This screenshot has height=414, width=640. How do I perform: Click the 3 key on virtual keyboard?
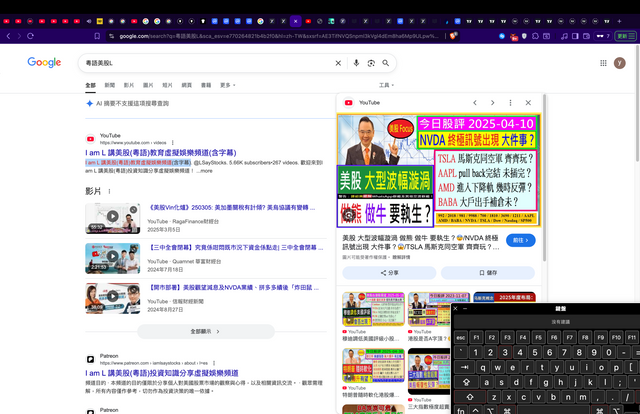point(505,352)
